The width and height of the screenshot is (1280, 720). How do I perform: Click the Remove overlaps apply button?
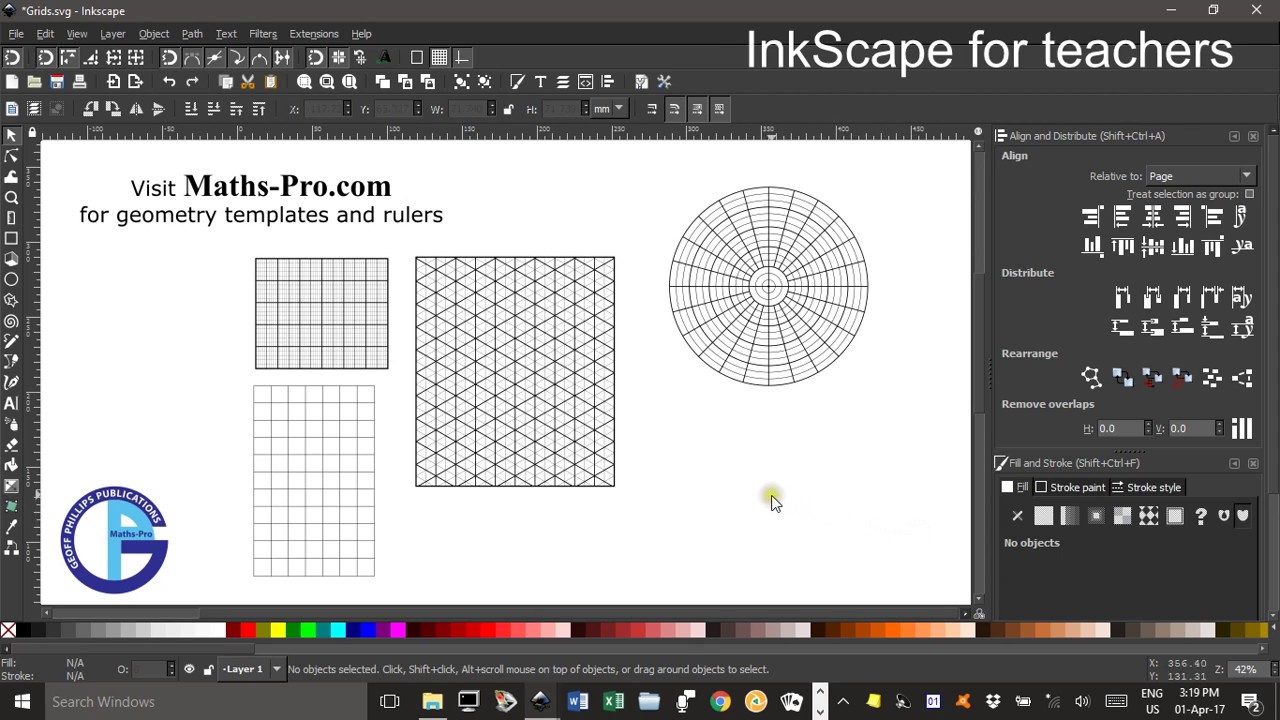[x=1241, y=428]
